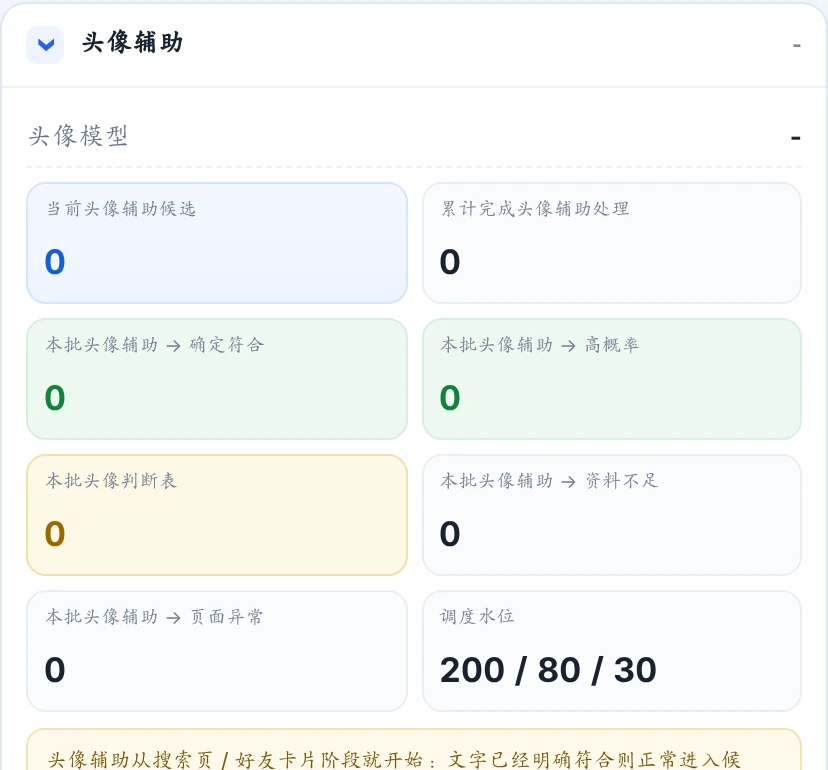
Task: Click the 头像模型 section heading
Action: (x=78, y=136)
